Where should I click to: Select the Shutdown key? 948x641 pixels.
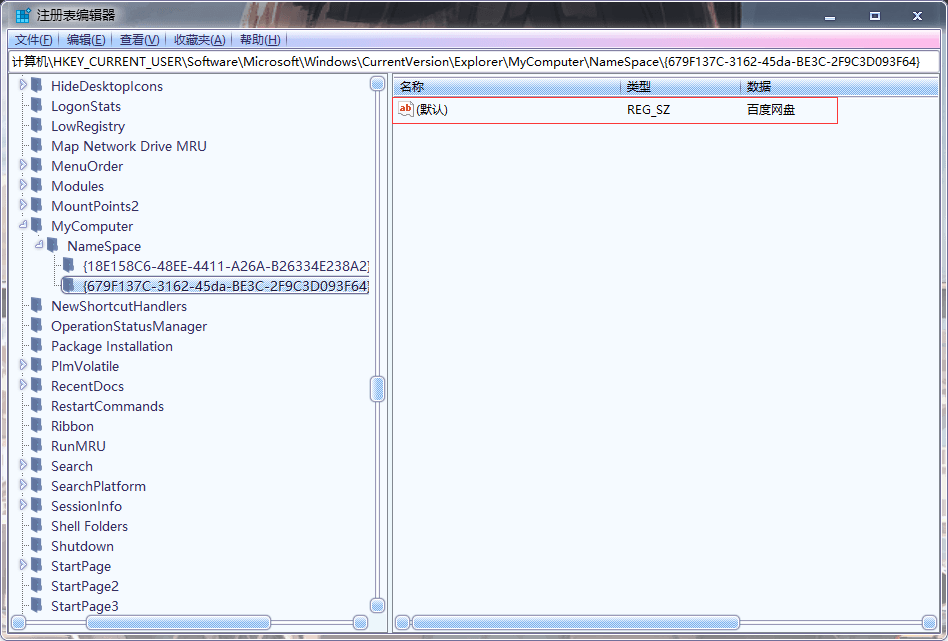(x=82, y=546)
